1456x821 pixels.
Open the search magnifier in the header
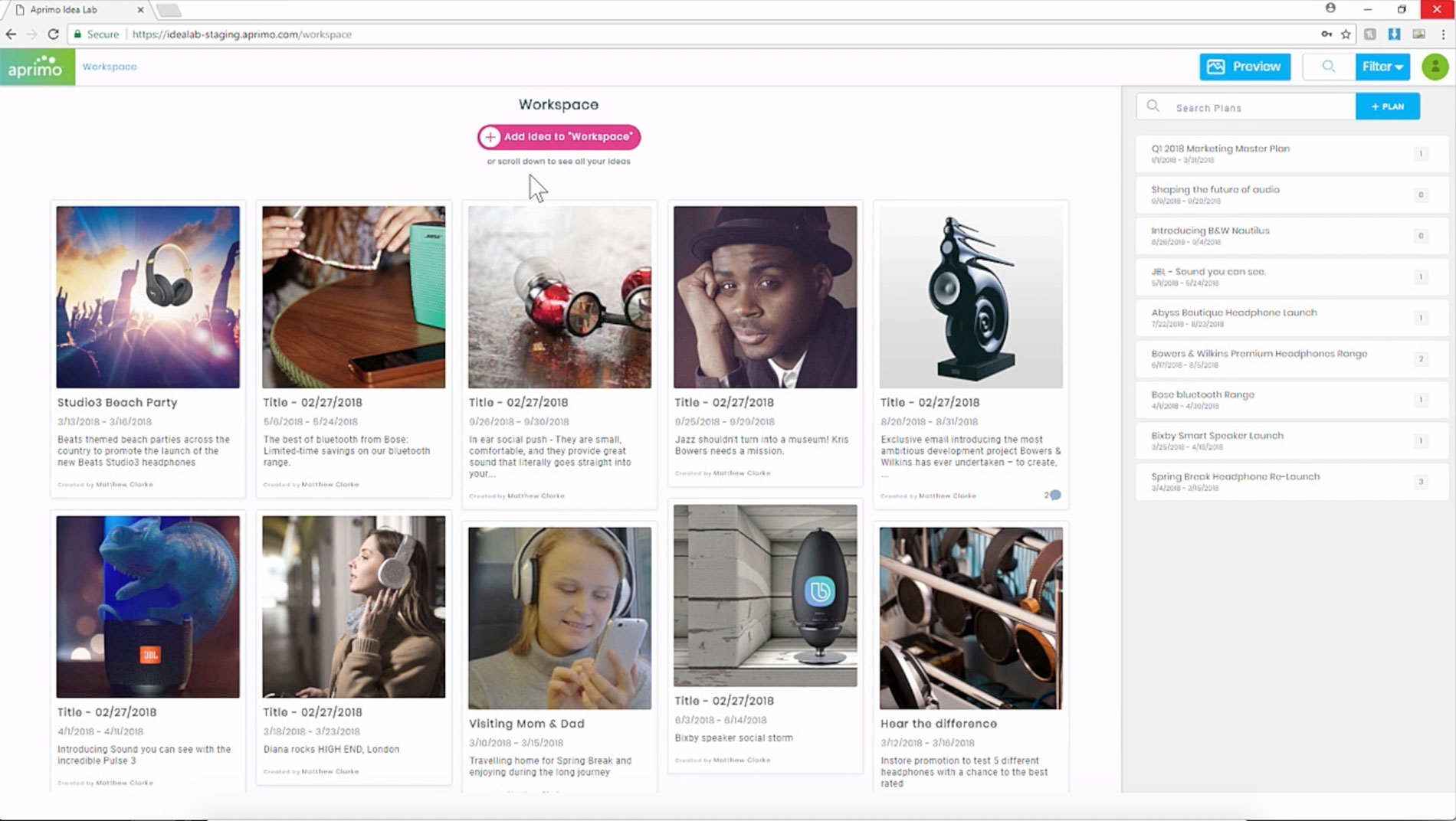(x=1328, y=67)
